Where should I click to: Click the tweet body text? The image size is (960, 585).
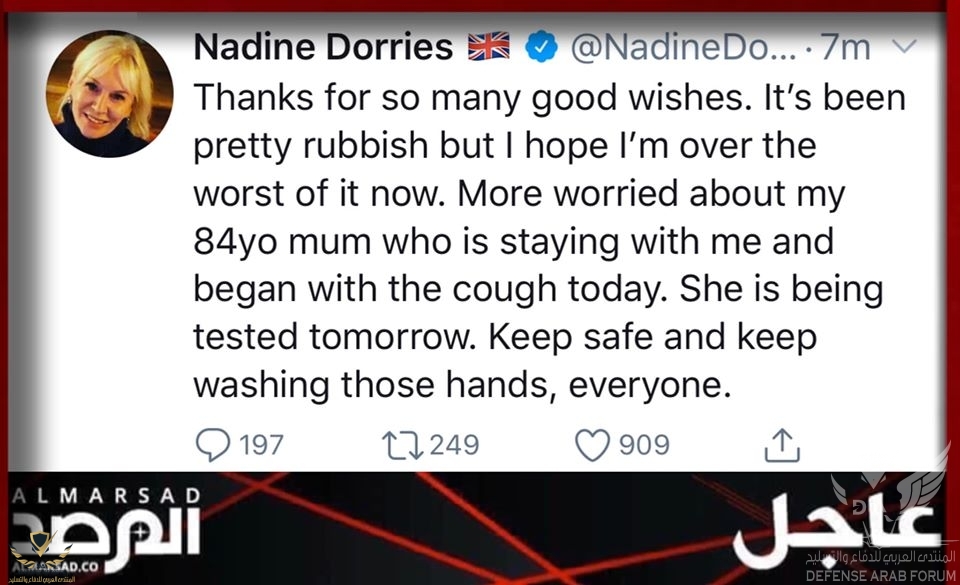click(x=540, y=240)
